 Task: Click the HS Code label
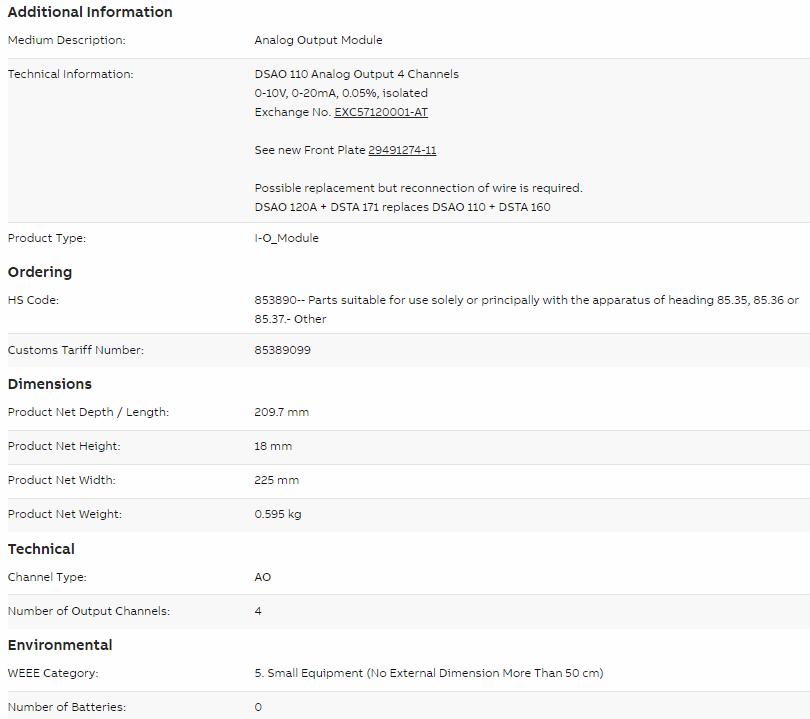click(33, 300)
